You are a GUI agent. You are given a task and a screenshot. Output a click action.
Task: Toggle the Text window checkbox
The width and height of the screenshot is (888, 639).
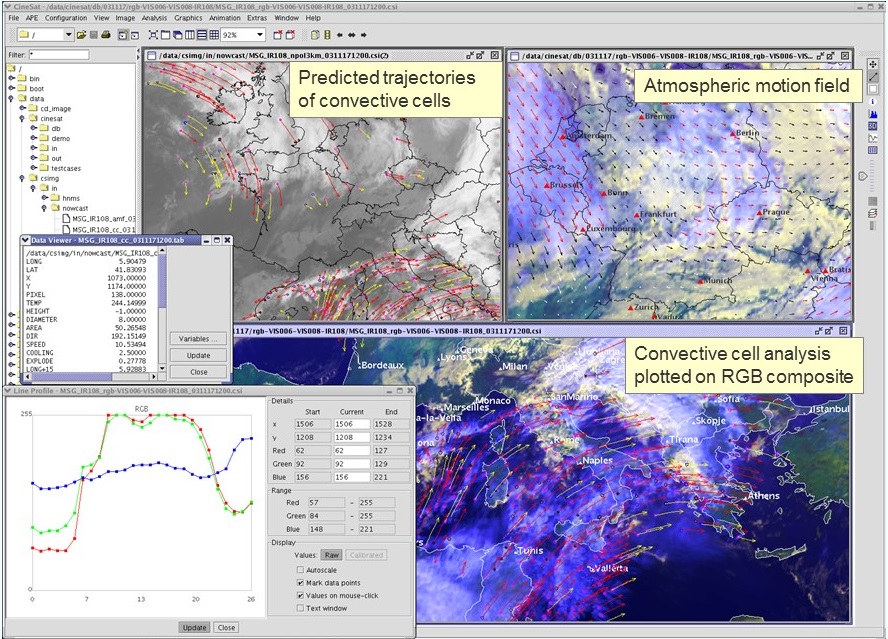point(301,607)
